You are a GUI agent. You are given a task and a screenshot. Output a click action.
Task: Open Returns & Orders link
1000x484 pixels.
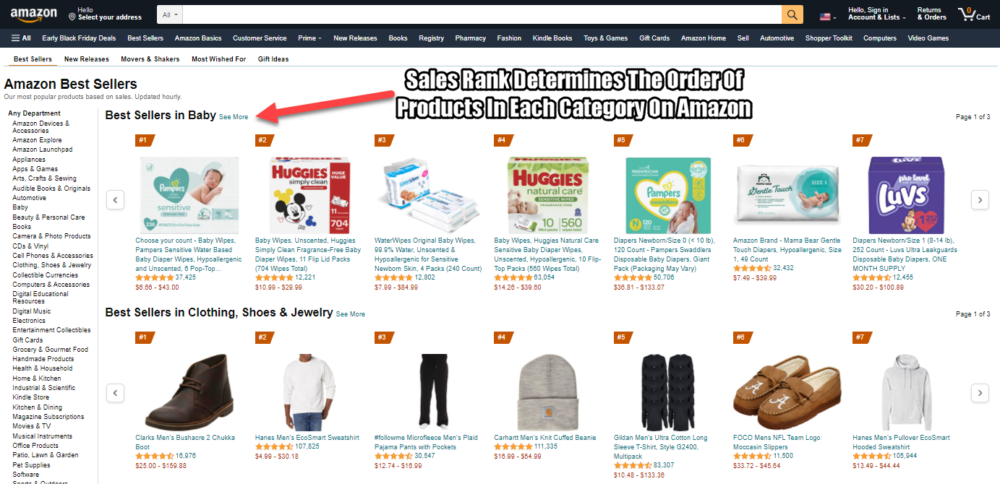click(x=931, y=14)
